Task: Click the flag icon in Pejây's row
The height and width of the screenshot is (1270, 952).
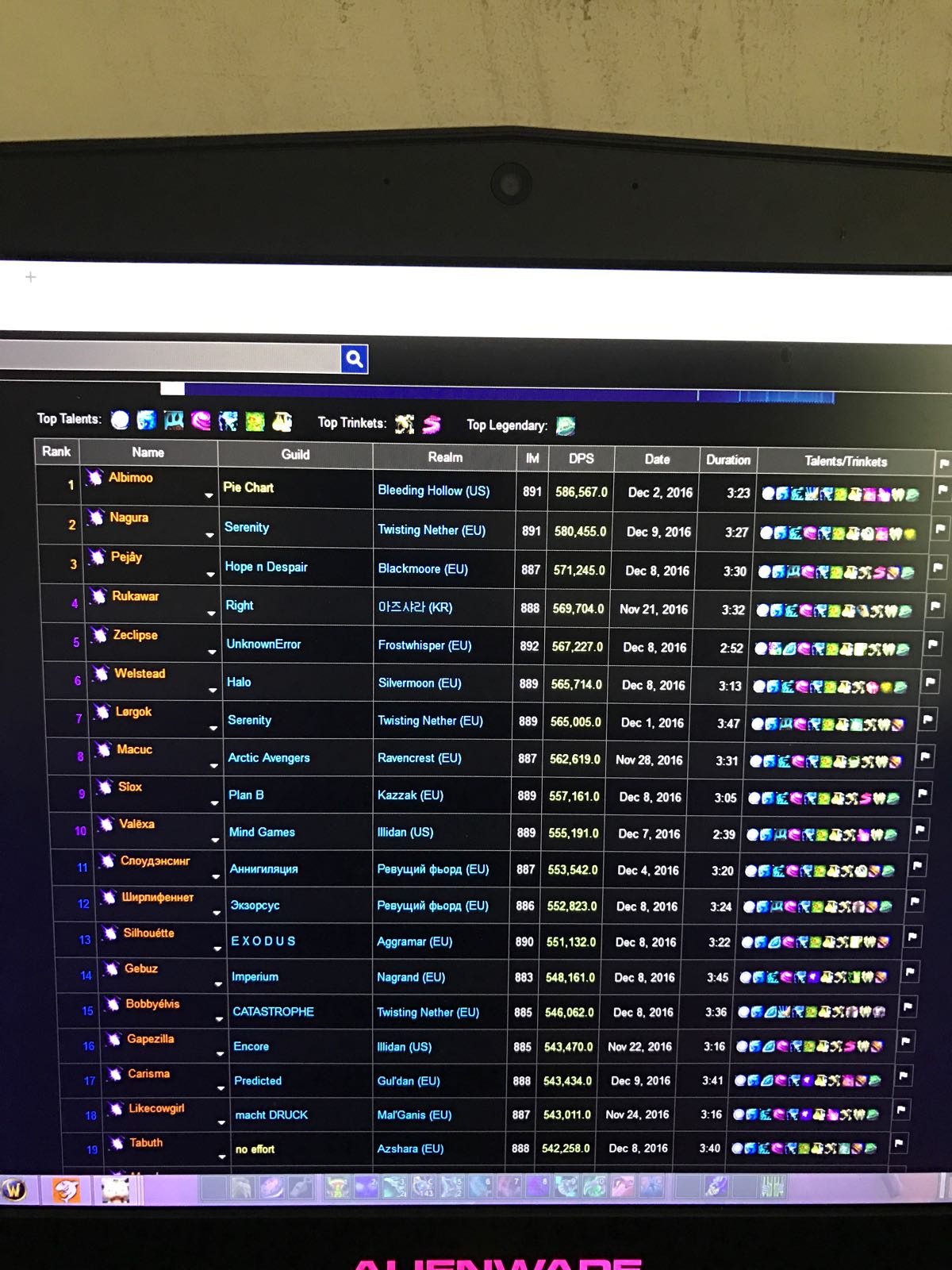Action: (x=938, y=568)
